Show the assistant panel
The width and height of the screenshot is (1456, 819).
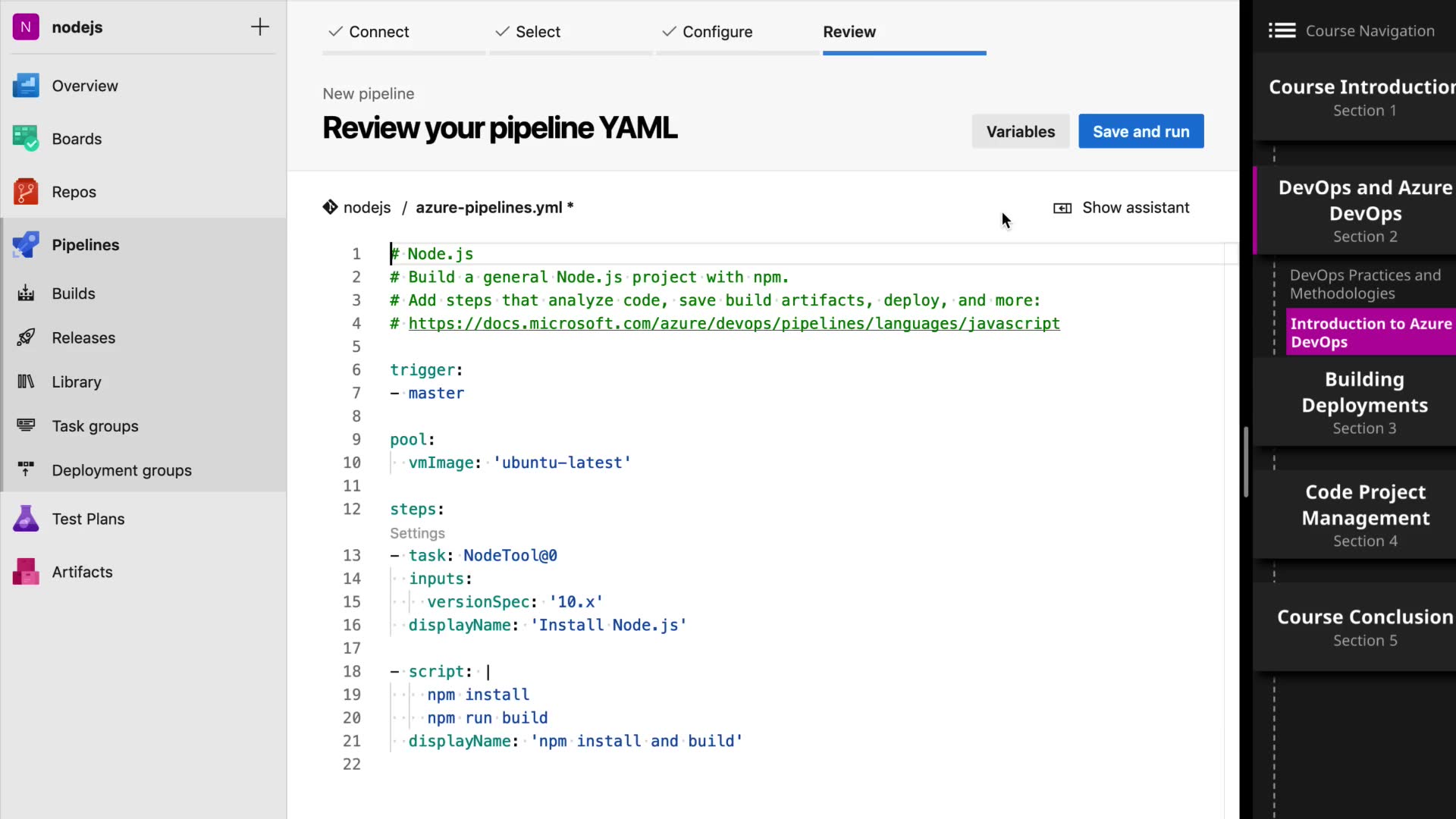pyautogui.click(x=1122, y=208)
